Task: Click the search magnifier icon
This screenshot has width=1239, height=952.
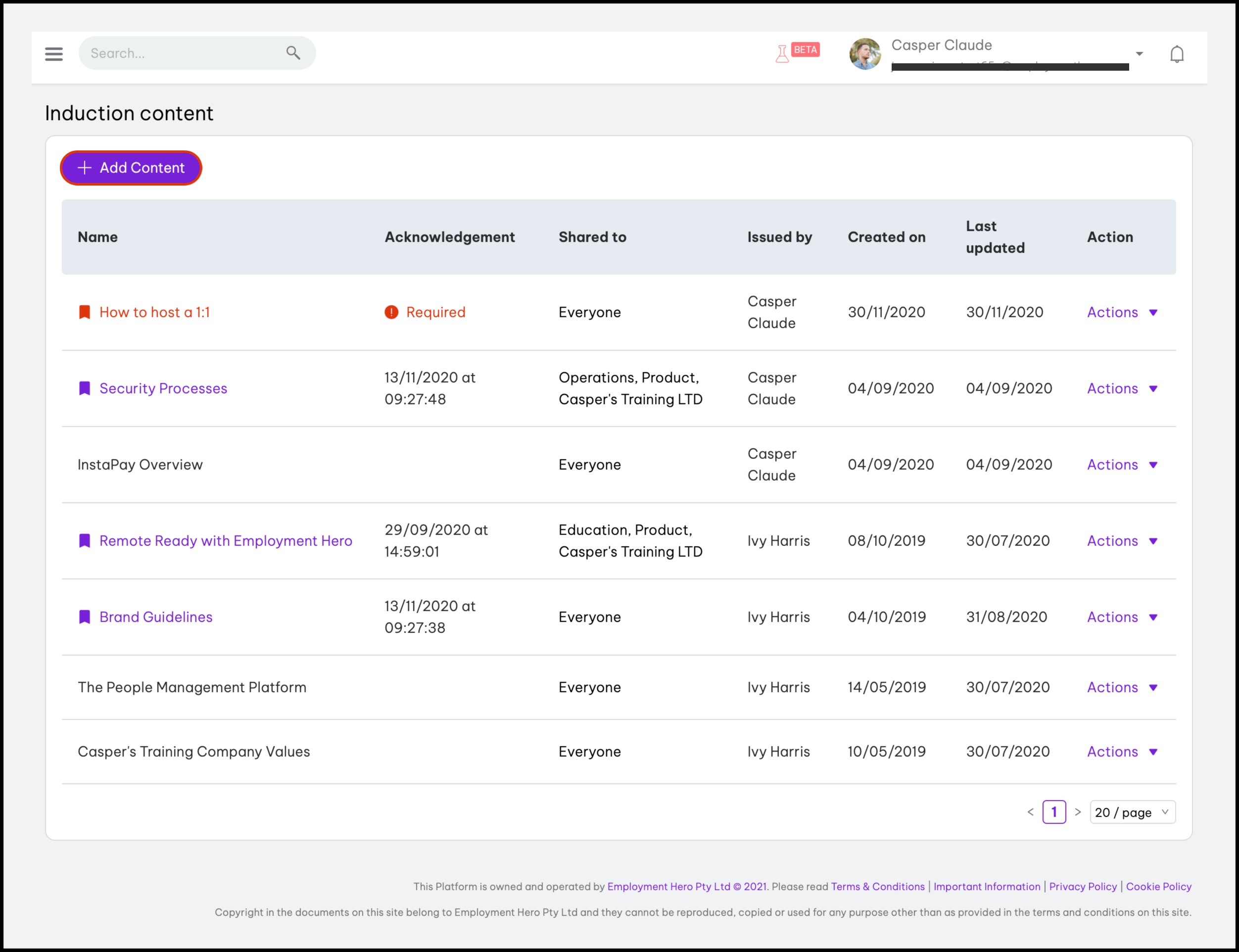Action: [x=293, y=53]
